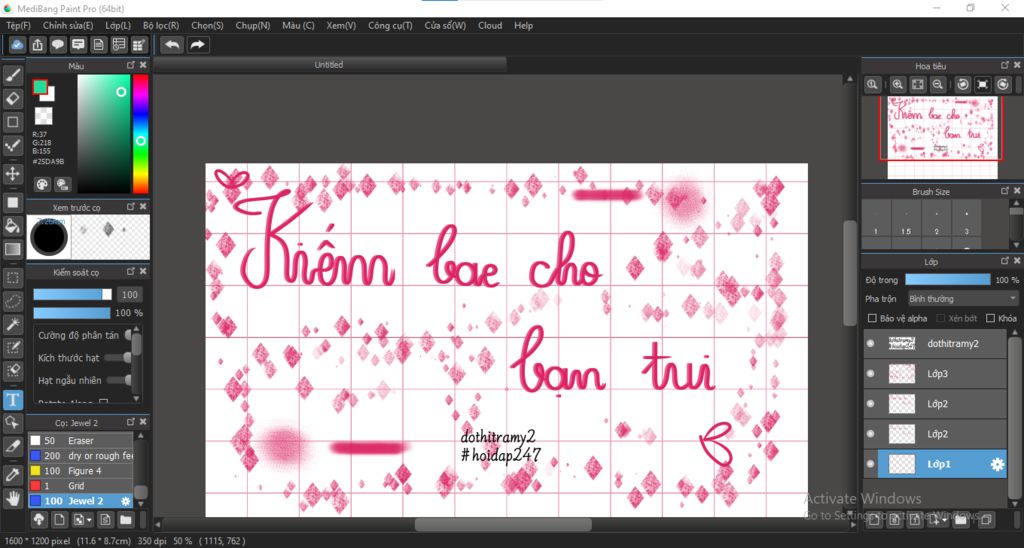Open the Cloud menu
The image size is (1024, 548).
[490, 25]
